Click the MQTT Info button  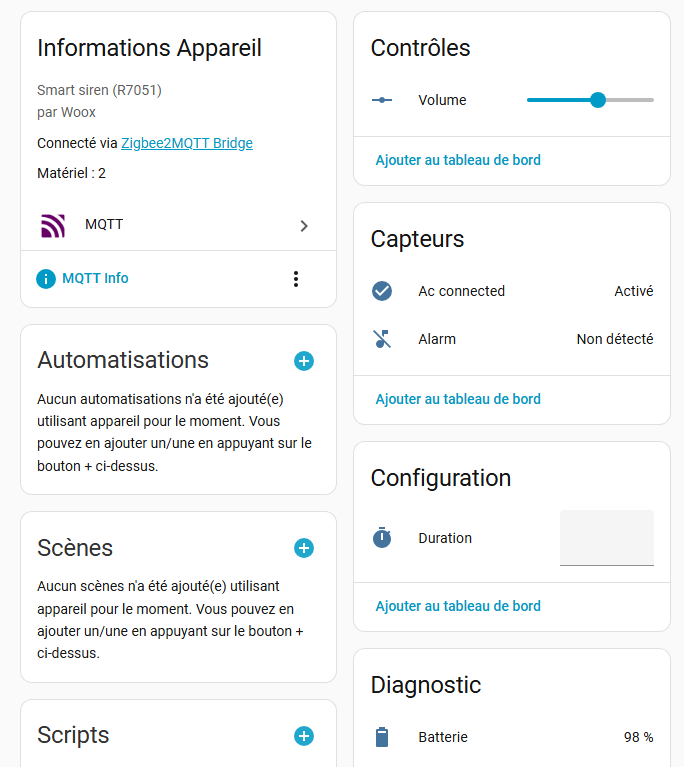point(95,279)
